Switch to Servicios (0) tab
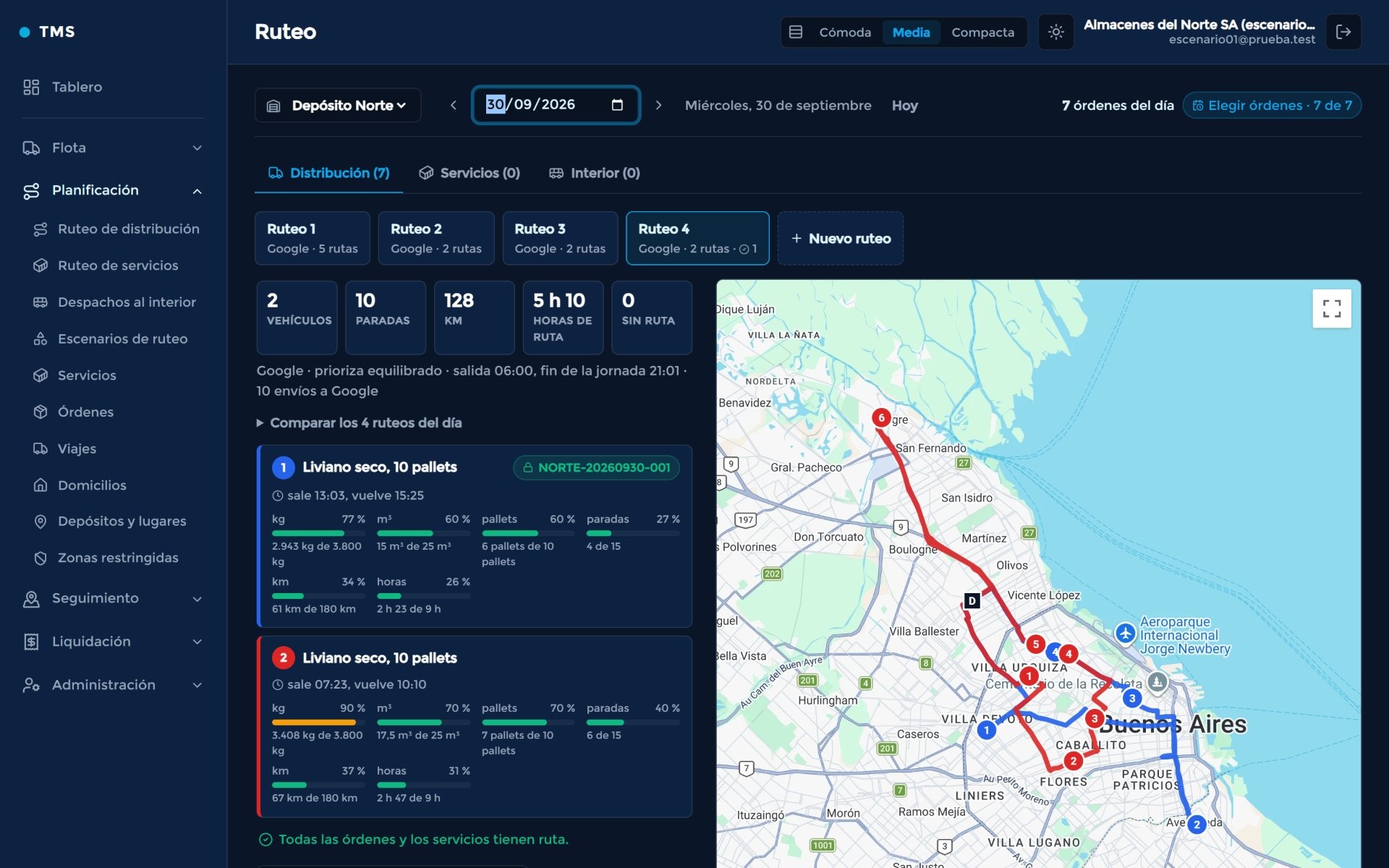 (x=470, y=173)
